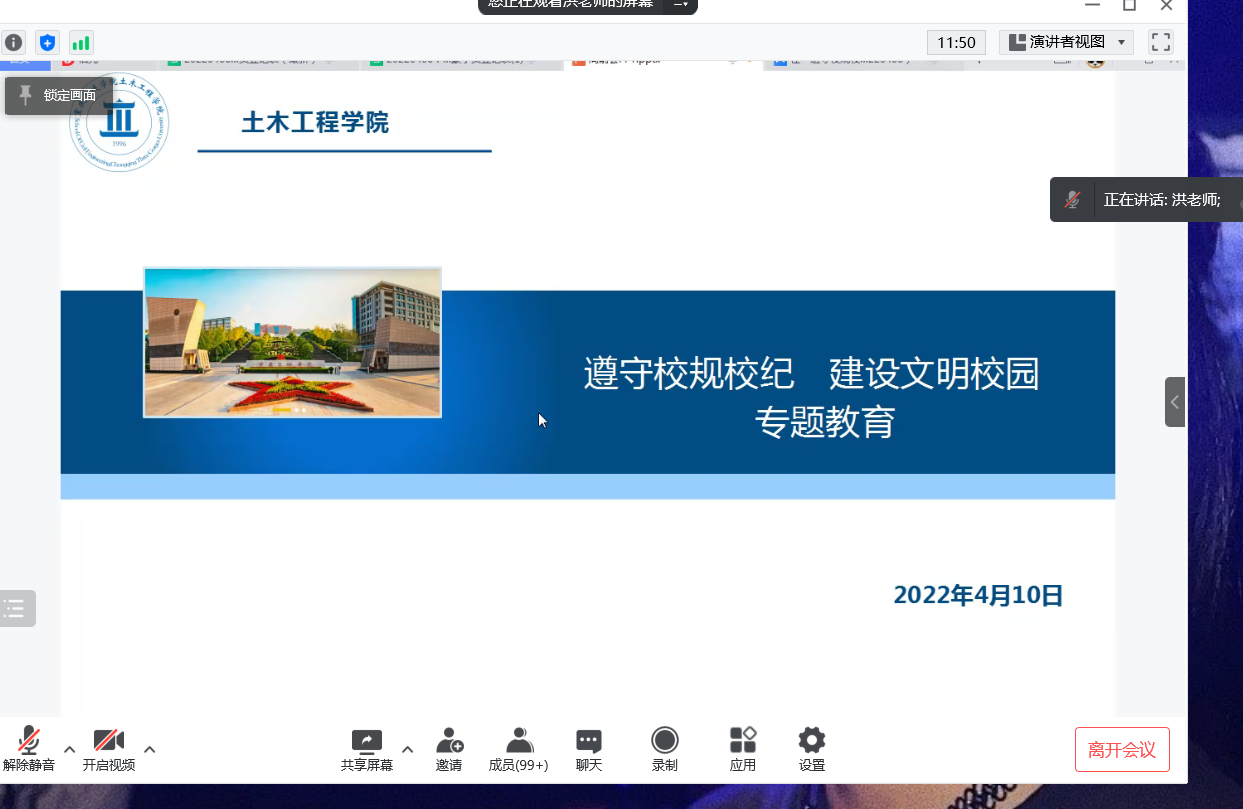Unmute the microphone (解除静音)
Screen dimensions: 1243x809
(29, 742)
